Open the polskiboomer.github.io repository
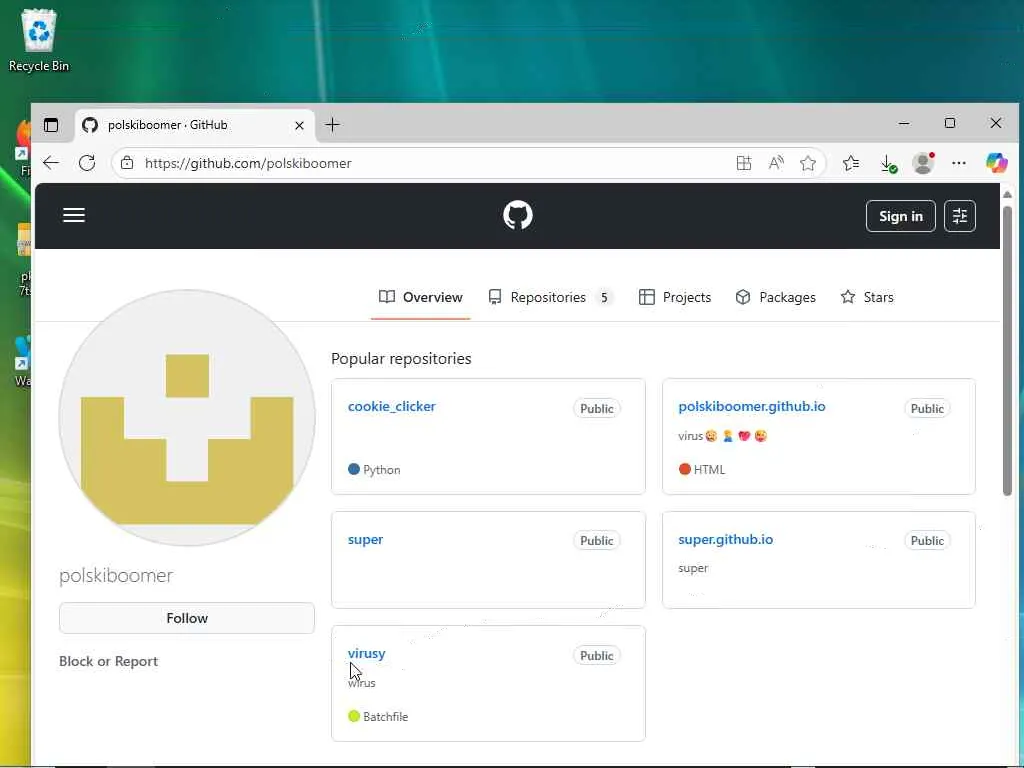Screen dimensions: 1024x768 [x=752, y=406]
